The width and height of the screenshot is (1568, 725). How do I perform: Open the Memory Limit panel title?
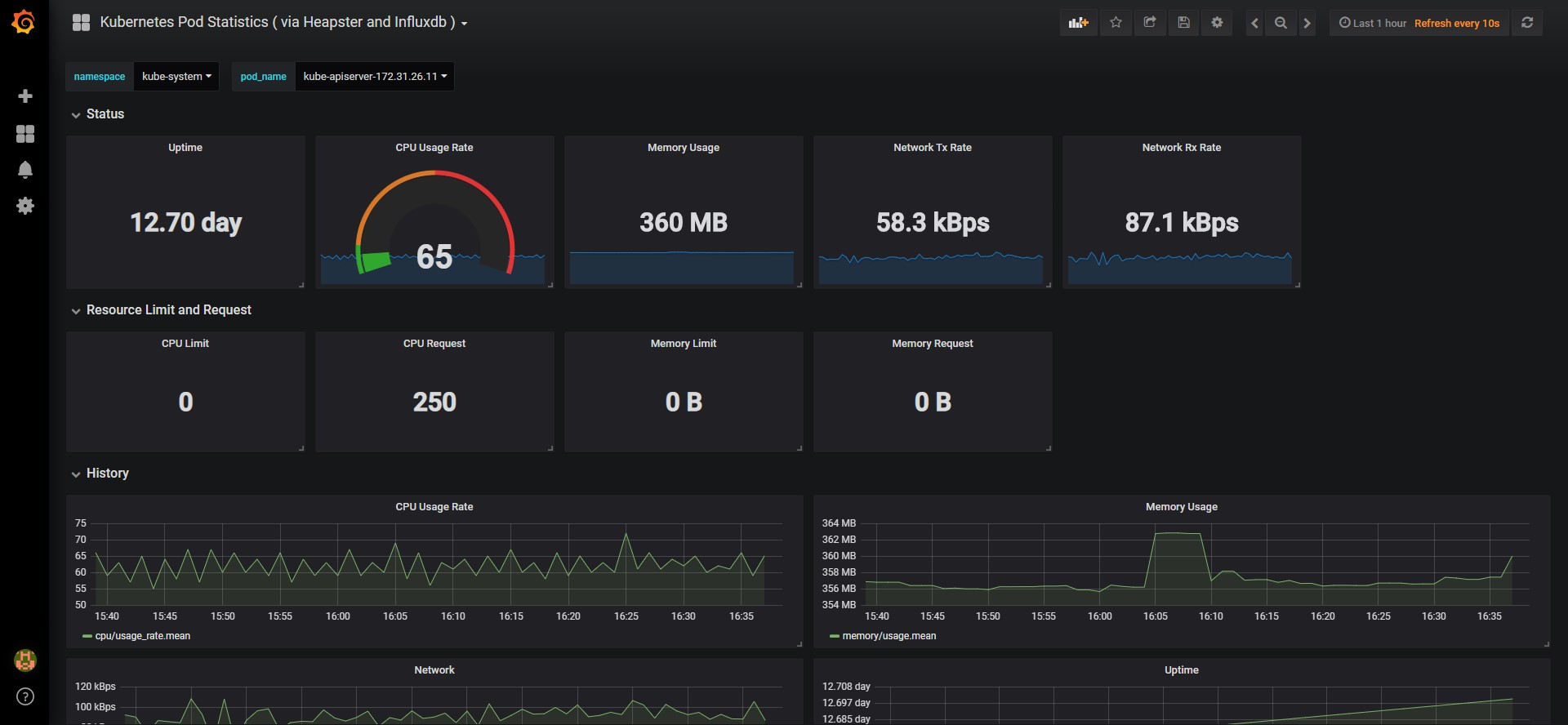tap(684, 344)
